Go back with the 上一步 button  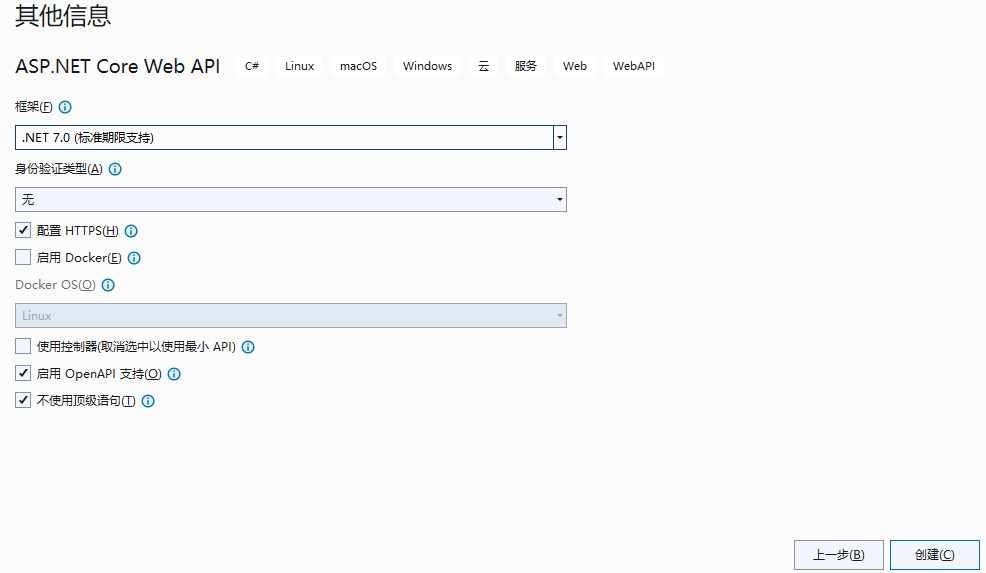pos(838,555)
